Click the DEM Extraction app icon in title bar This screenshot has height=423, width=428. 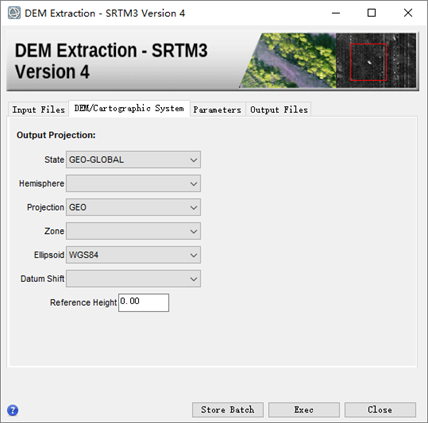click(x=14, y=13)
